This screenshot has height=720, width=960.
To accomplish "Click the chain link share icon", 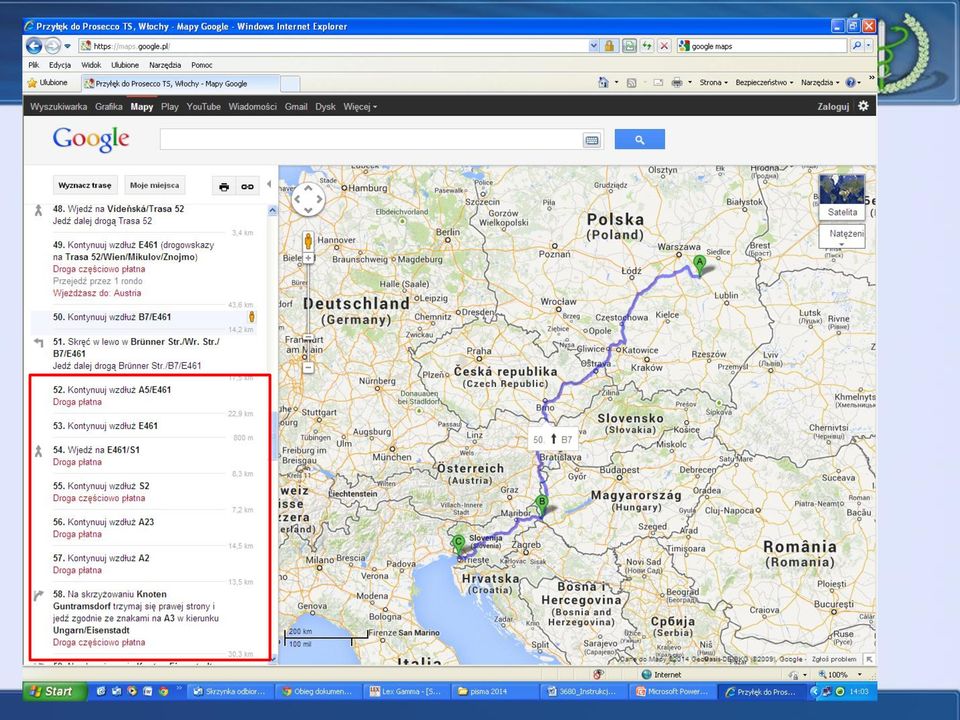I will coord(247,186).
